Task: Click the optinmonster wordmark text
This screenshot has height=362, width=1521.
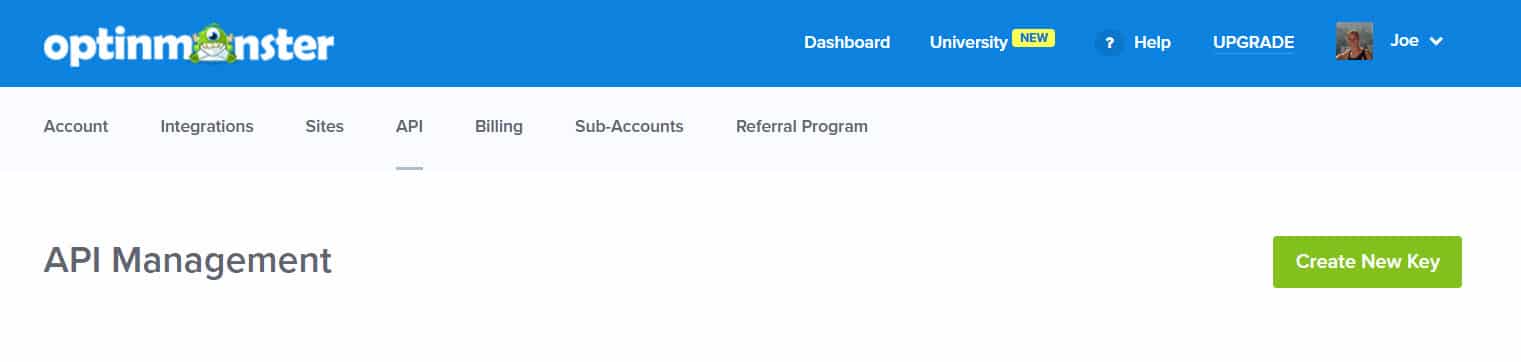Action: point(189,45)
